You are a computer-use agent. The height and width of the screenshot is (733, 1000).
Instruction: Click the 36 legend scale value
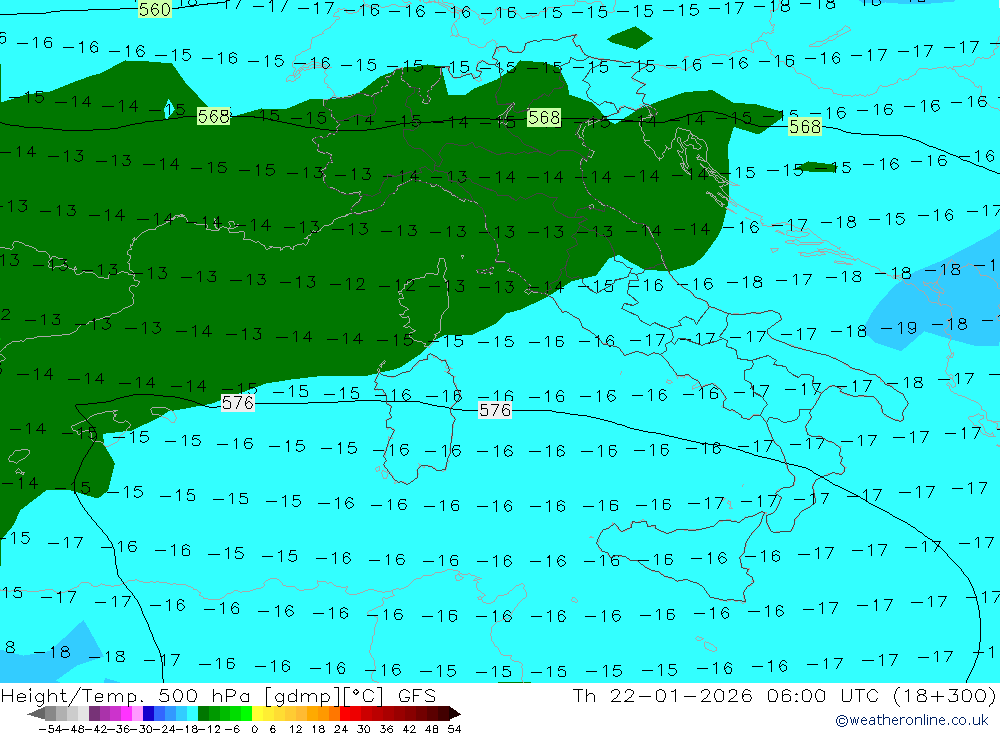[386, 729]
